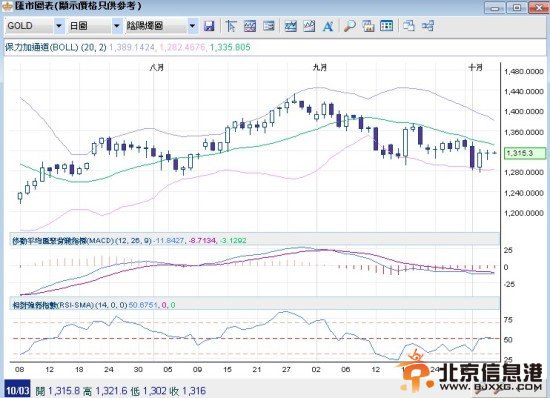
Task: Open the GOLD symbol dropdown
Action: point(59,26)
